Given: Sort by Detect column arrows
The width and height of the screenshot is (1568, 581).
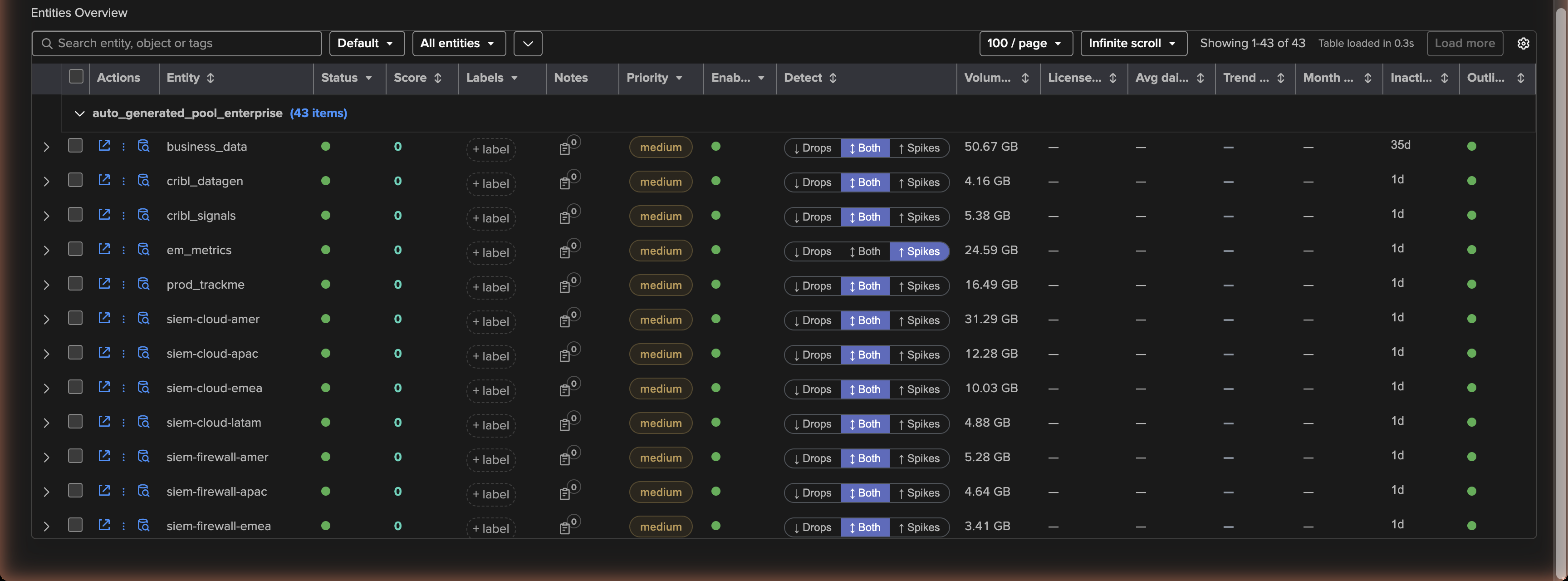Looking at the screenshot, I should [833, 78].
